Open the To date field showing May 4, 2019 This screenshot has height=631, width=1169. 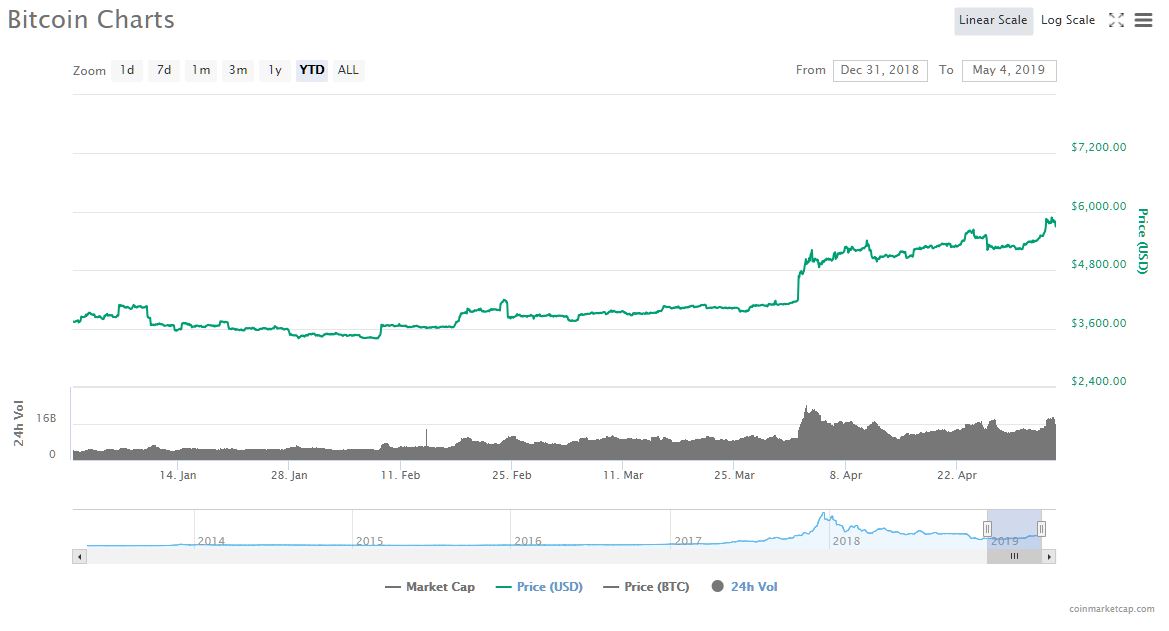pos(1009,70)
